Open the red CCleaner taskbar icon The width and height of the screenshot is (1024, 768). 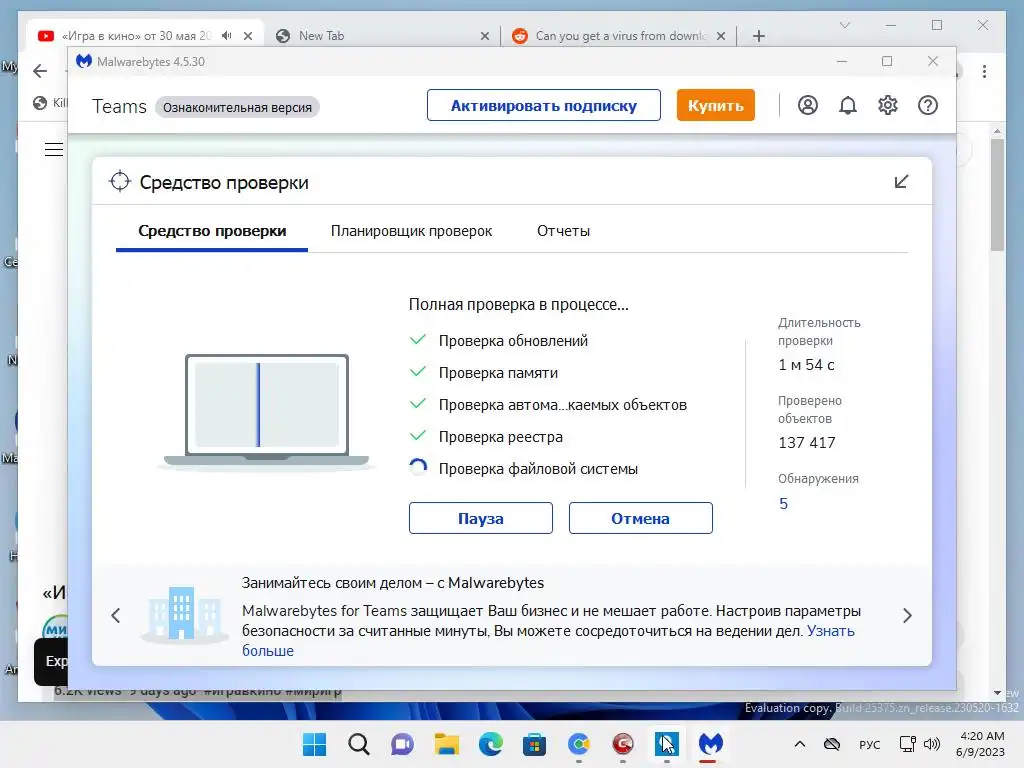point(622,744)
